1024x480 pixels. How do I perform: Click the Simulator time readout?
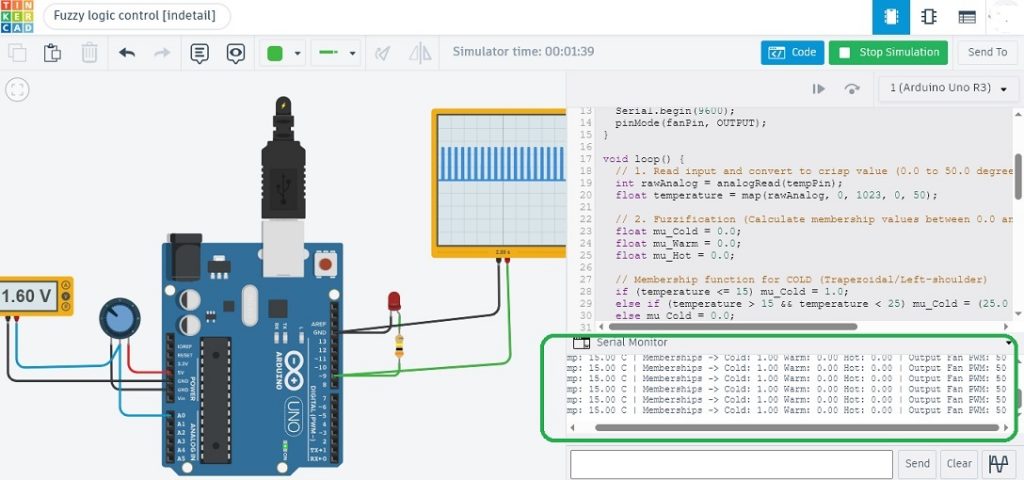coord(523,52)
